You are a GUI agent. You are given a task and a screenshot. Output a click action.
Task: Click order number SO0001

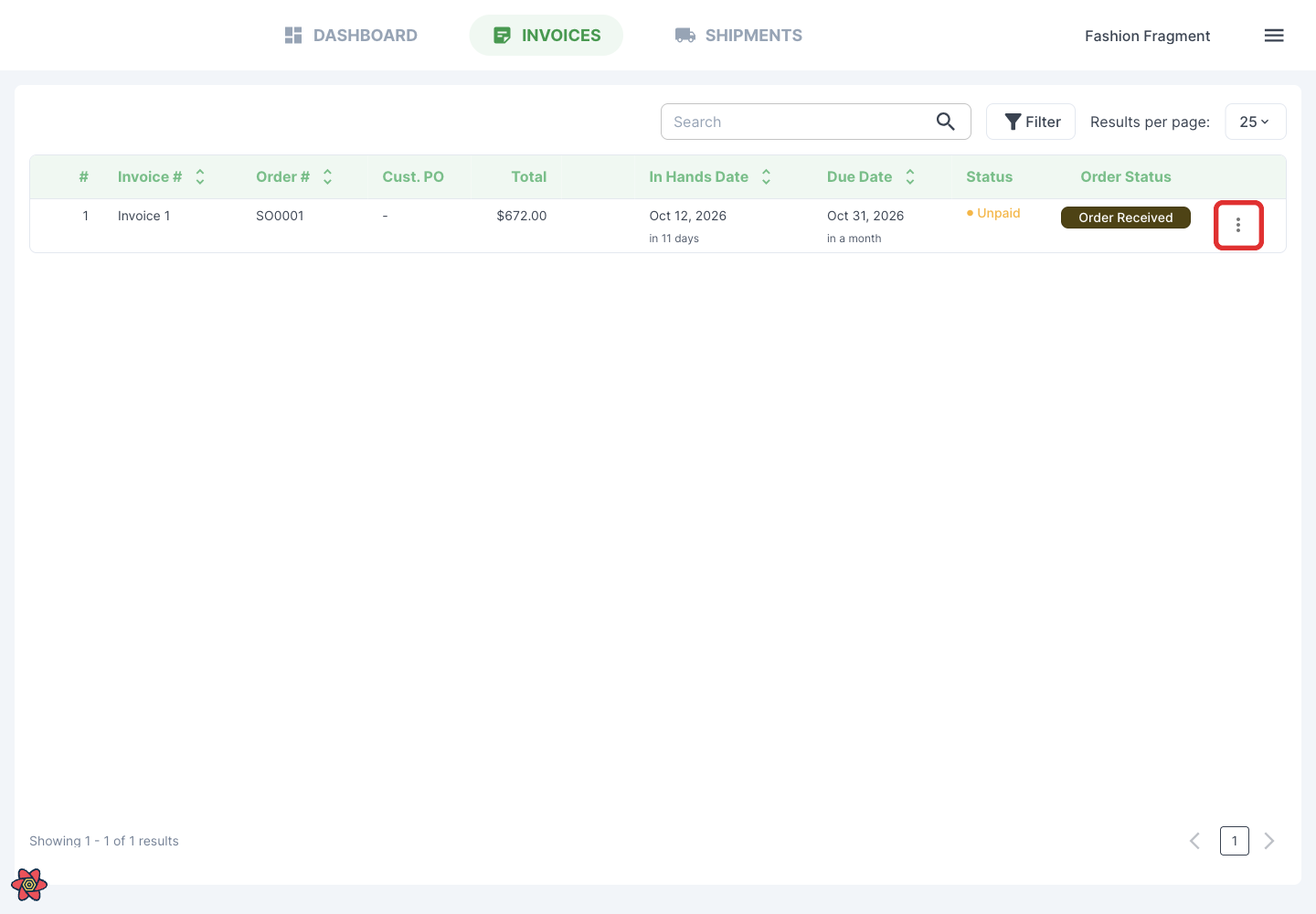click(280, 216)
